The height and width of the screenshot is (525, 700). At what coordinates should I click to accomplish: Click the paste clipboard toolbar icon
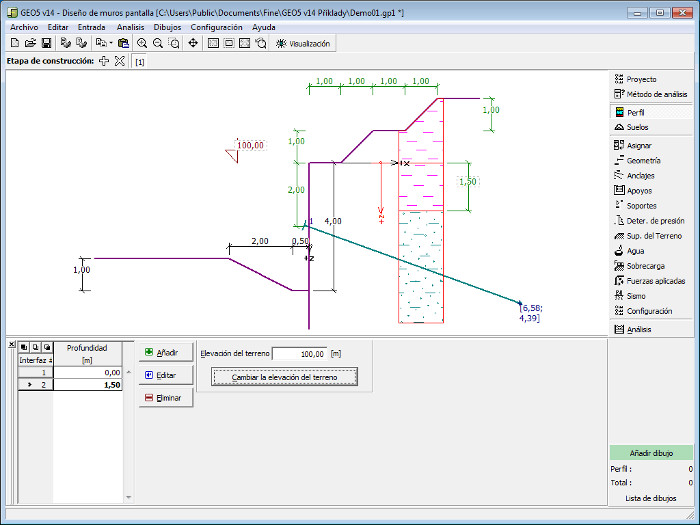(x=123, y=44)
